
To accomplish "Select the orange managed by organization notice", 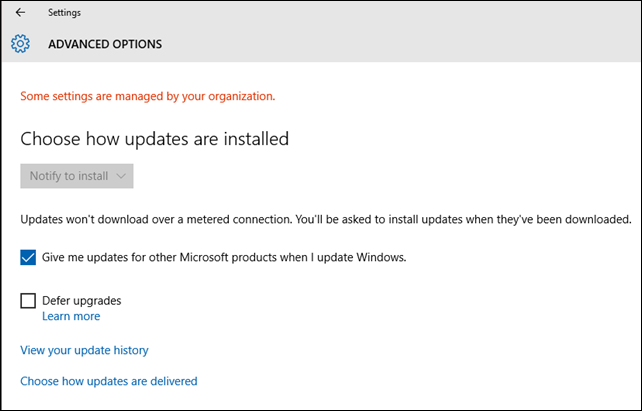I will (x=148, y=96).
